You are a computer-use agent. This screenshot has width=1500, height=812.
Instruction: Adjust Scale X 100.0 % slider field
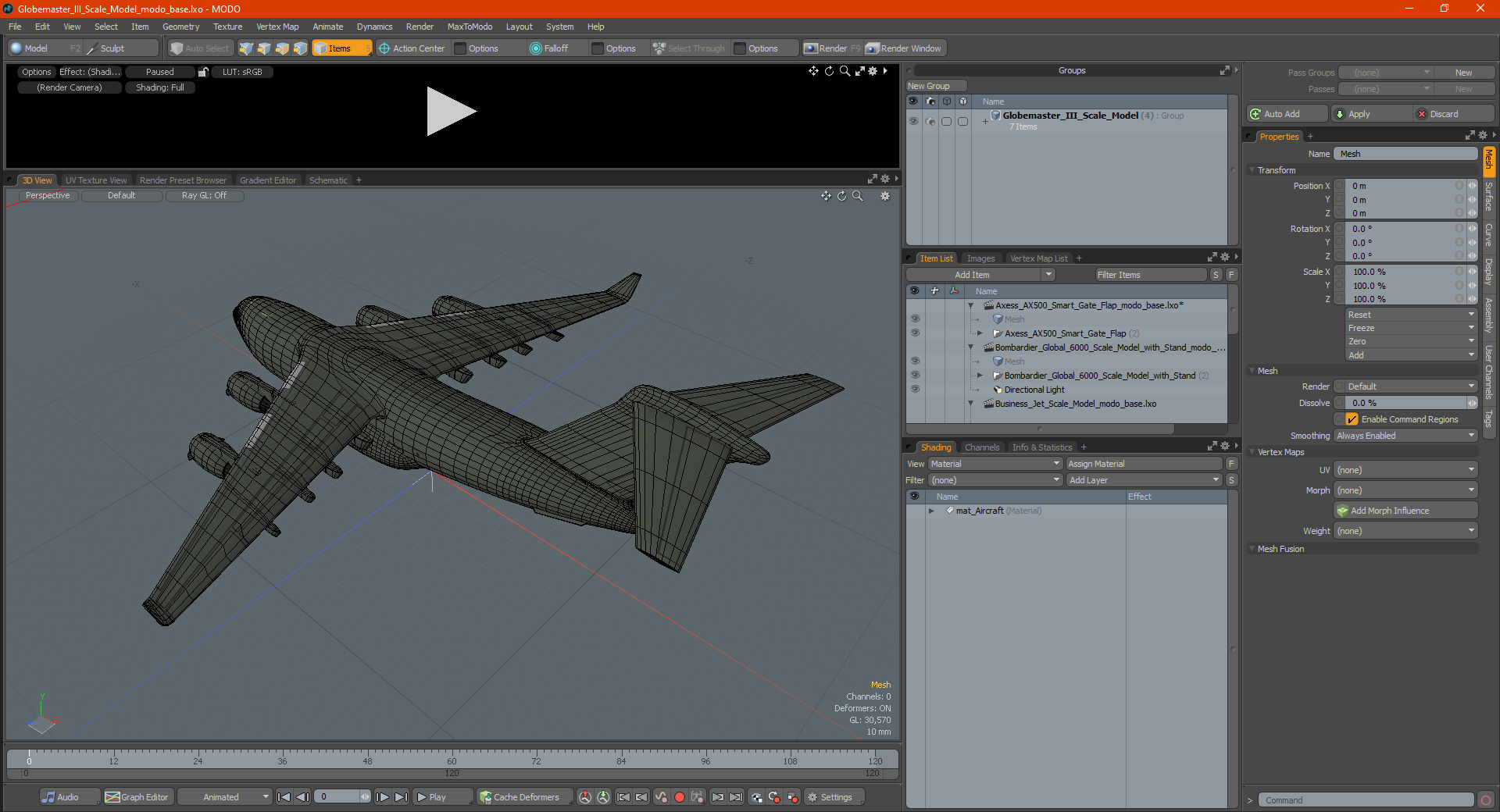1404,272
